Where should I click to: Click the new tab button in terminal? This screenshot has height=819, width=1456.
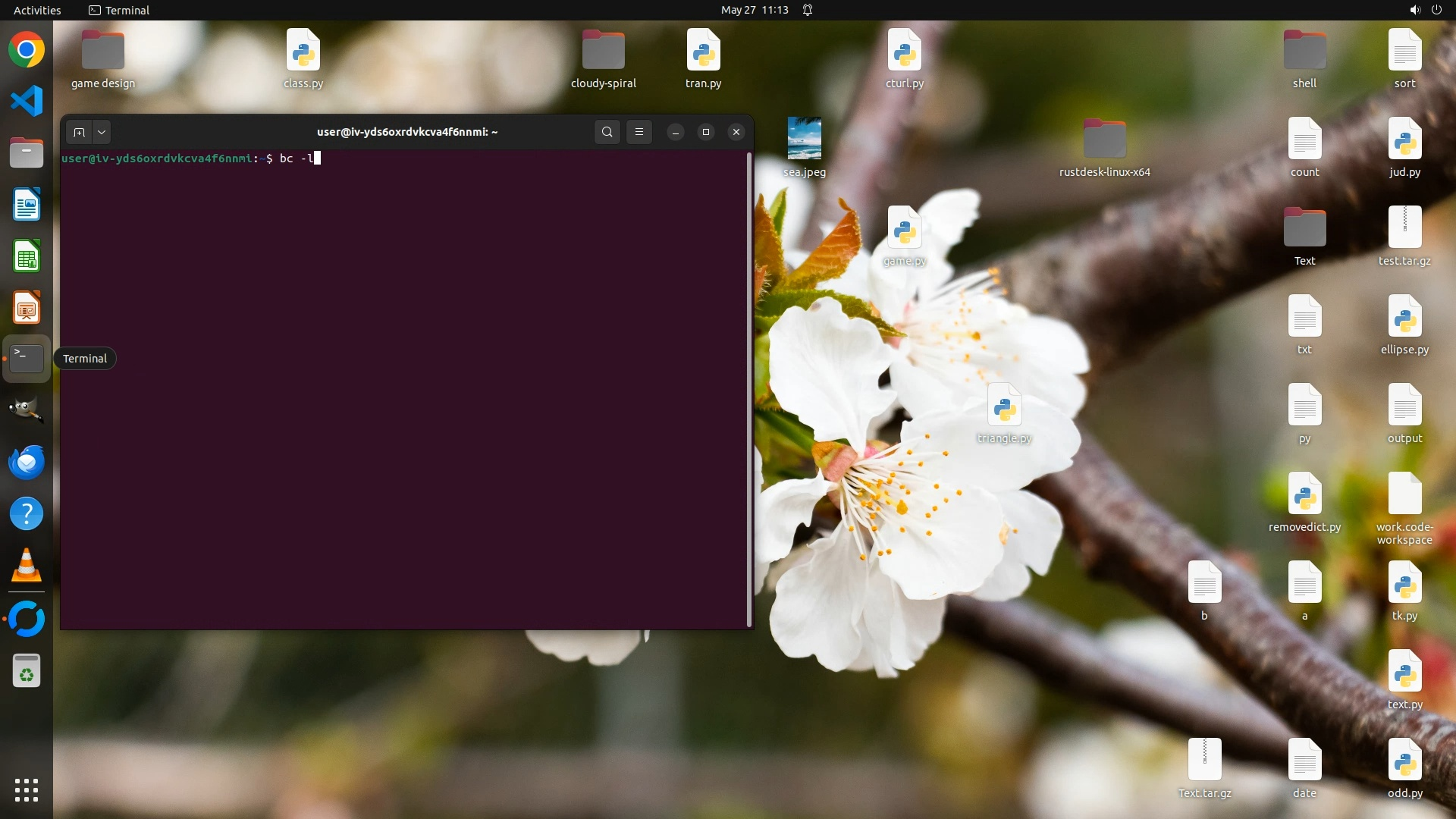click(x=79, y=132)
